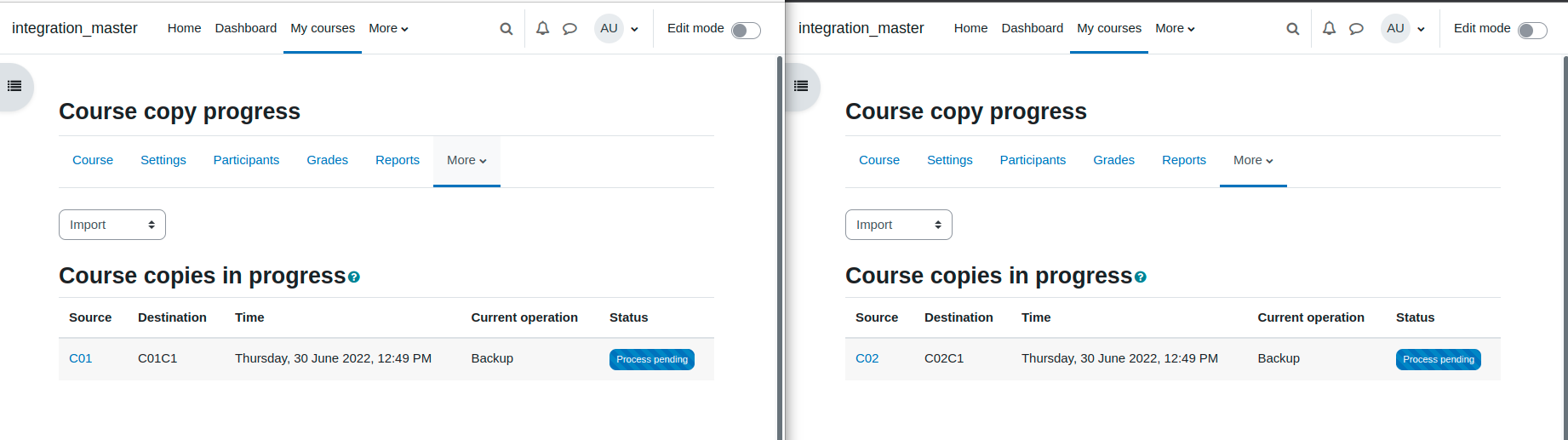
Task: Open notifications bell in the left window
Action: (x=542, y=28)
